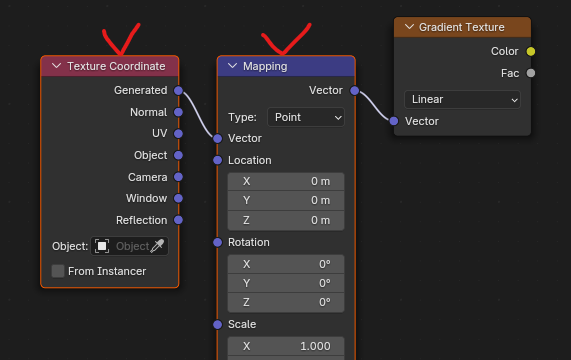Click the Generated output label
Viewport: 571px width, 360px height.
click(x=141, y=90)
